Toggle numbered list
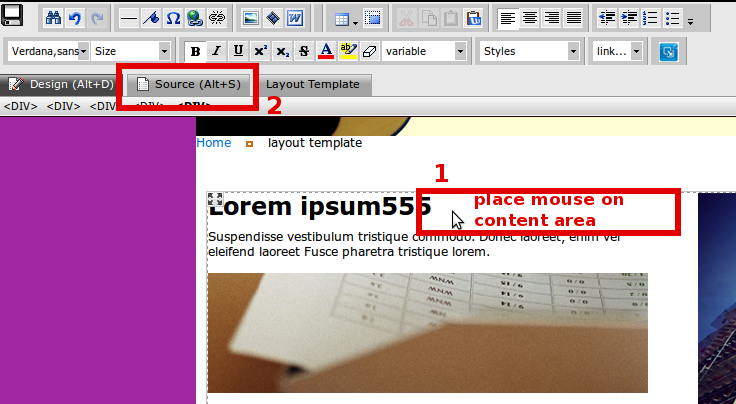The image size is (736, 404). pos(651,18)
